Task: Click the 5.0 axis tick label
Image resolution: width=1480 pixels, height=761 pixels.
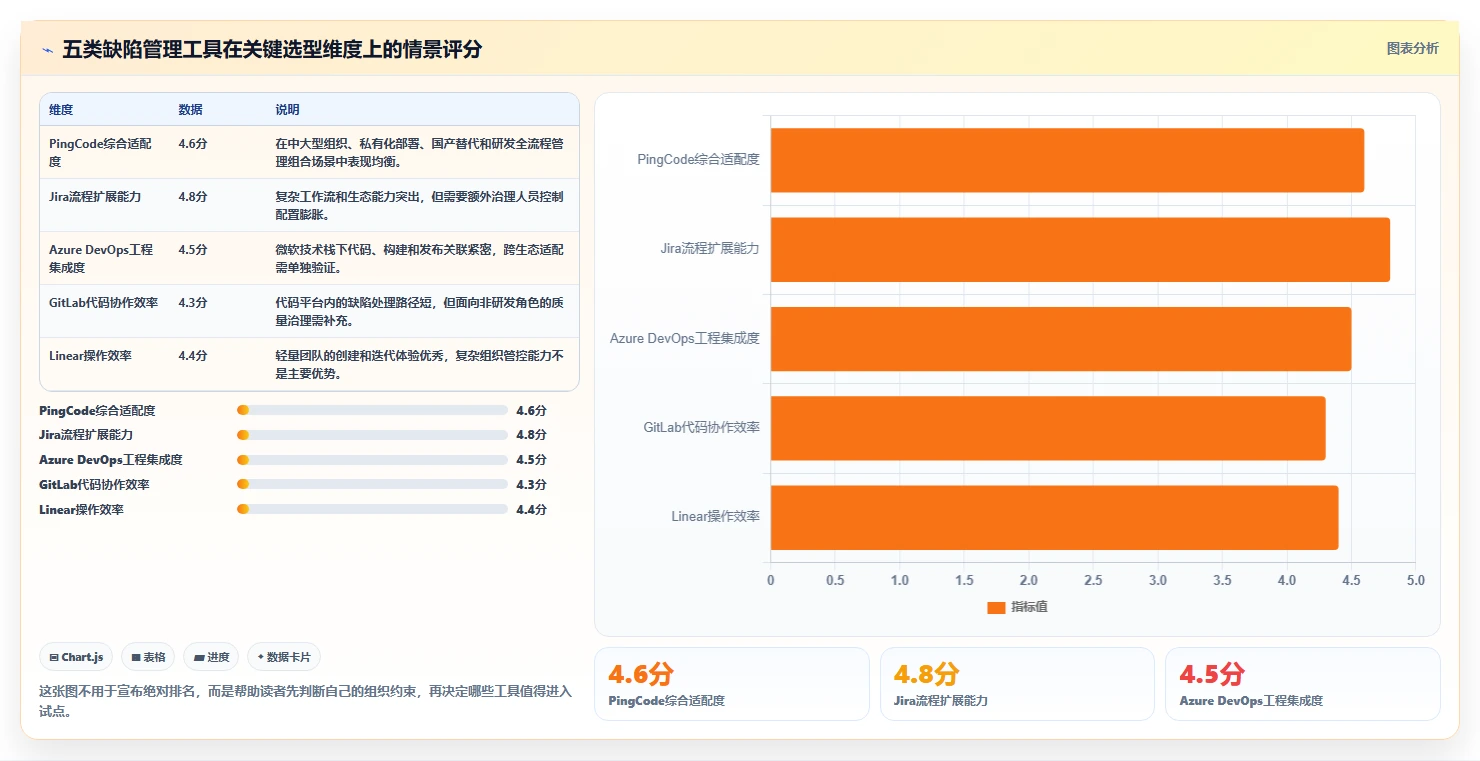Action: coord(1415,580)
